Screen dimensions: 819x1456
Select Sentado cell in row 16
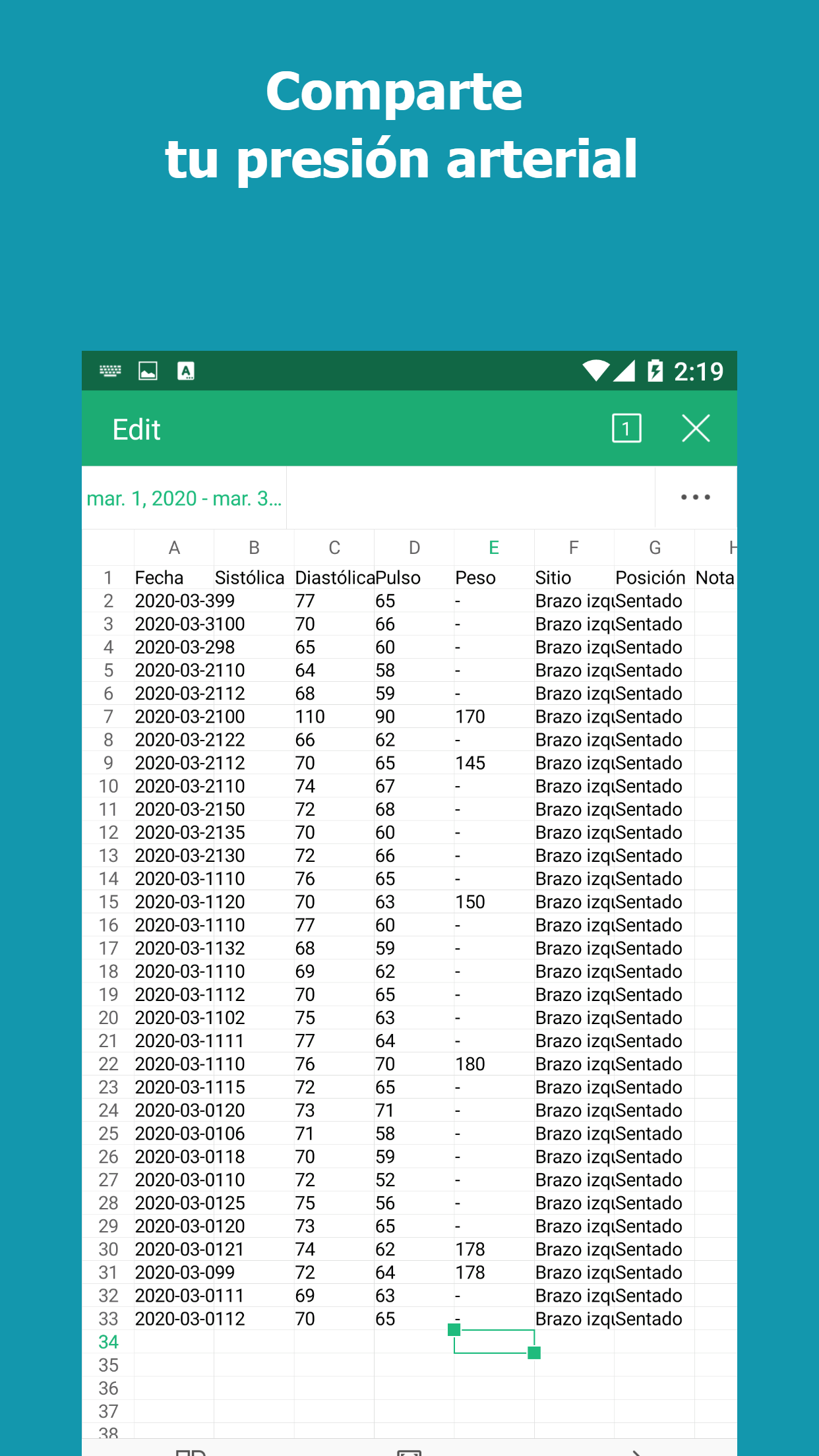coord(654,925)
